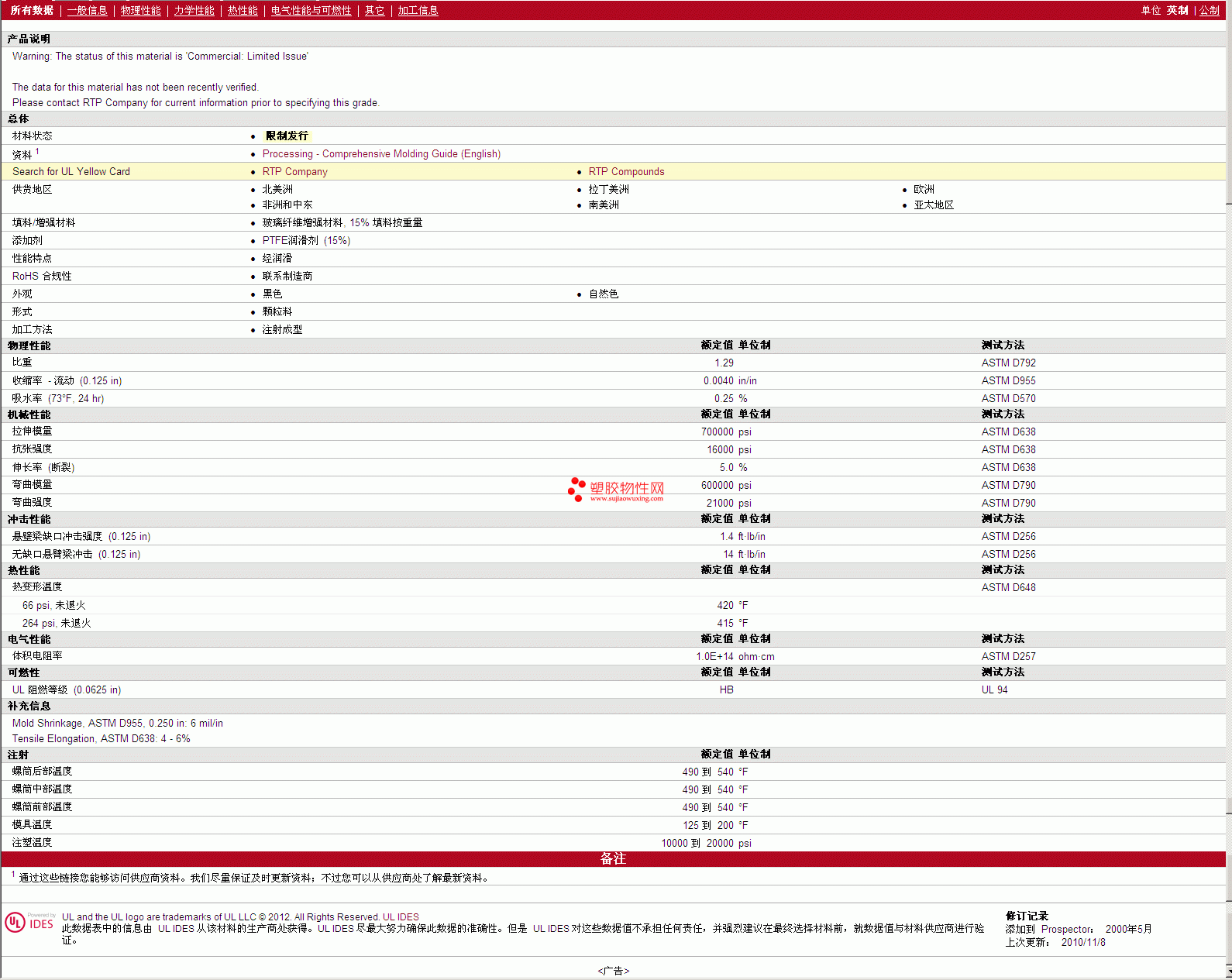Viewport: 1232px width, 980px height.
Task: Switch to 电气性能与可燃性 tab
Action: pyautogui.click(x=311, y=11)
